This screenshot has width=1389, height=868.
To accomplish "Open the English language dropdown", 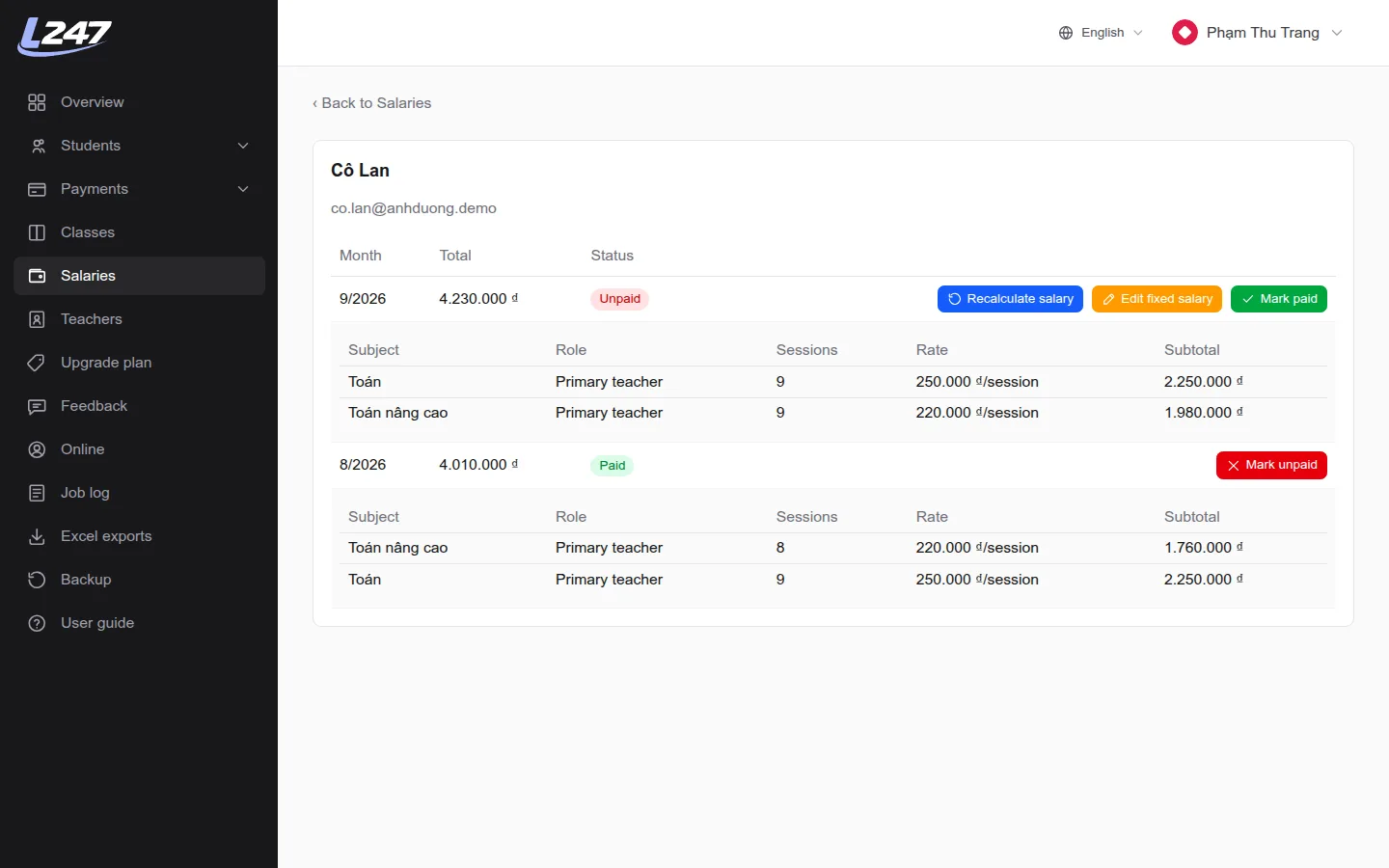I will coord(1101,33).
